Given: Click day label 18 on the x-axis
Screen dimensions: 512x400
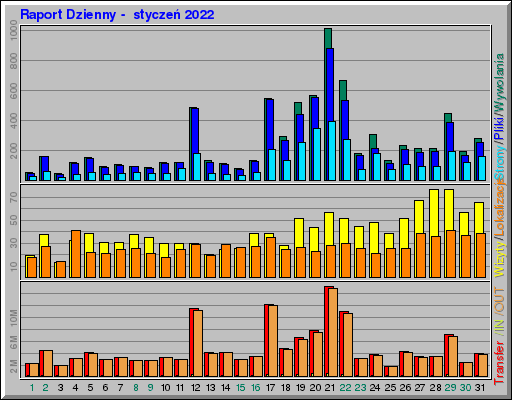Looking at the screenshot, I should tap(286, 388).
